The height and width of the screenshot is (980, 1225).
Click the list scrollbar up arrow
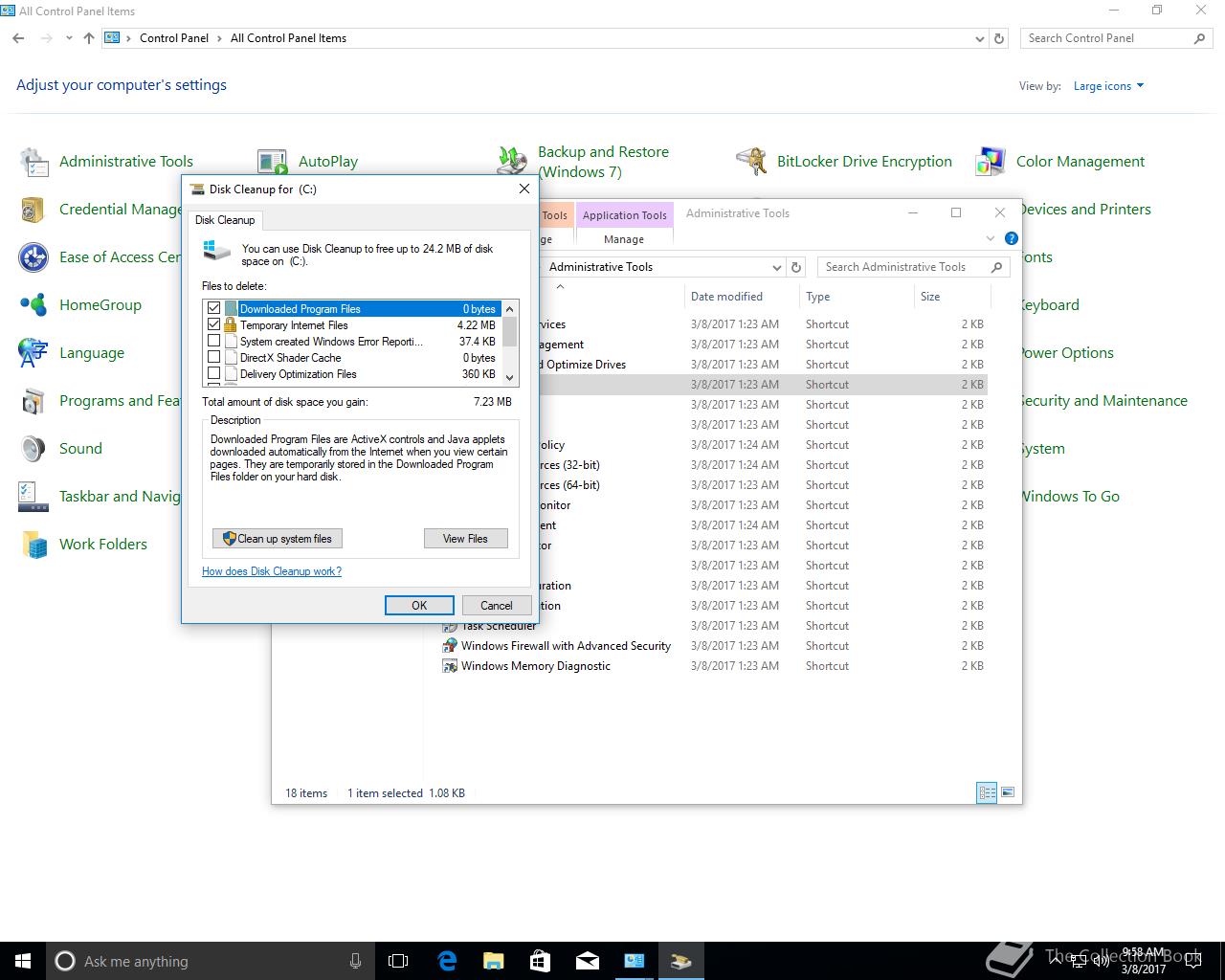click(510, 309)
